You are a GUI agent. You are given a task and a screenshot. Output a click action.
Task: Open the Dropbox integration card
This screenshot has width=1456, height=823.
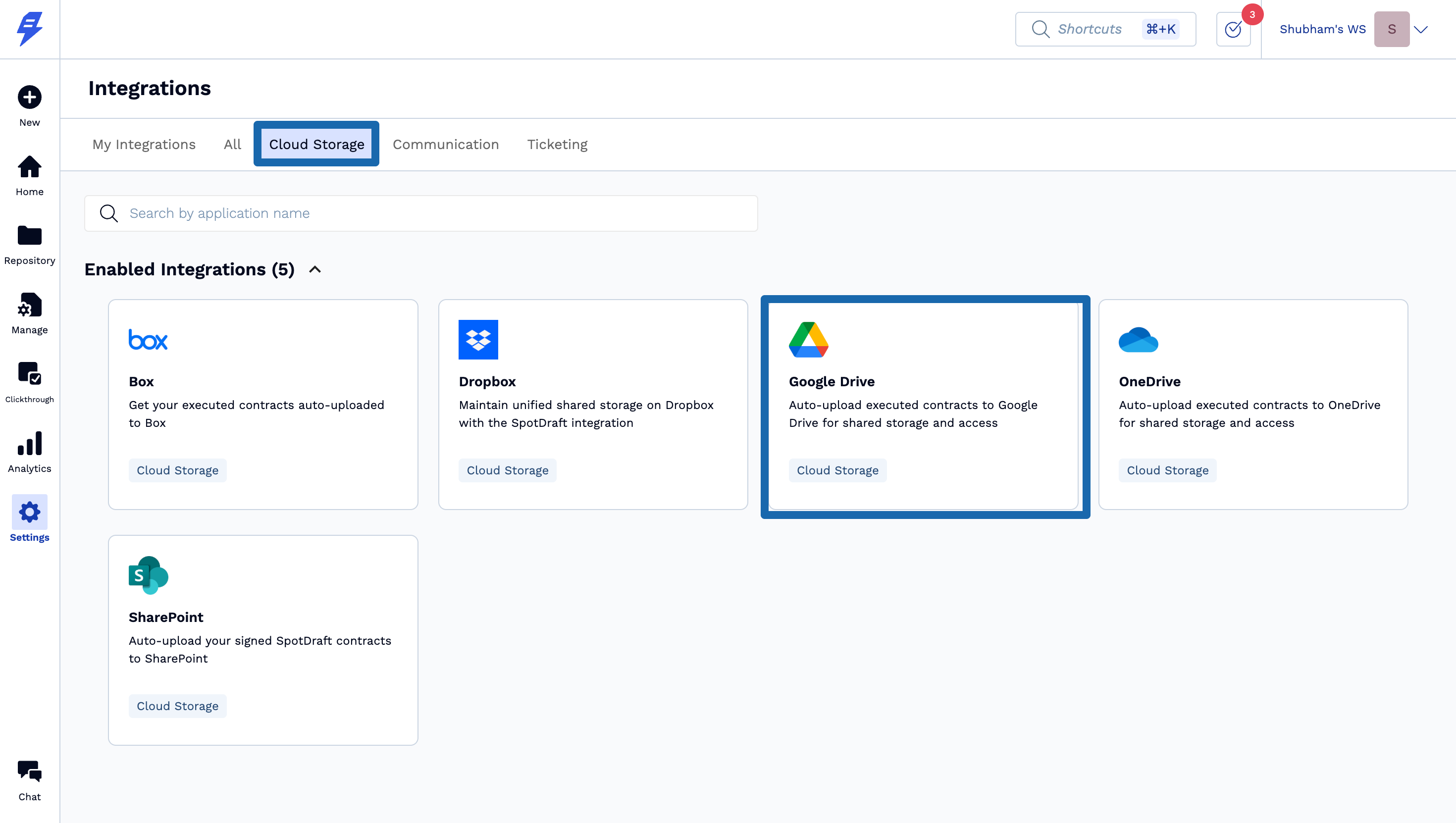(x=593, y=404)
